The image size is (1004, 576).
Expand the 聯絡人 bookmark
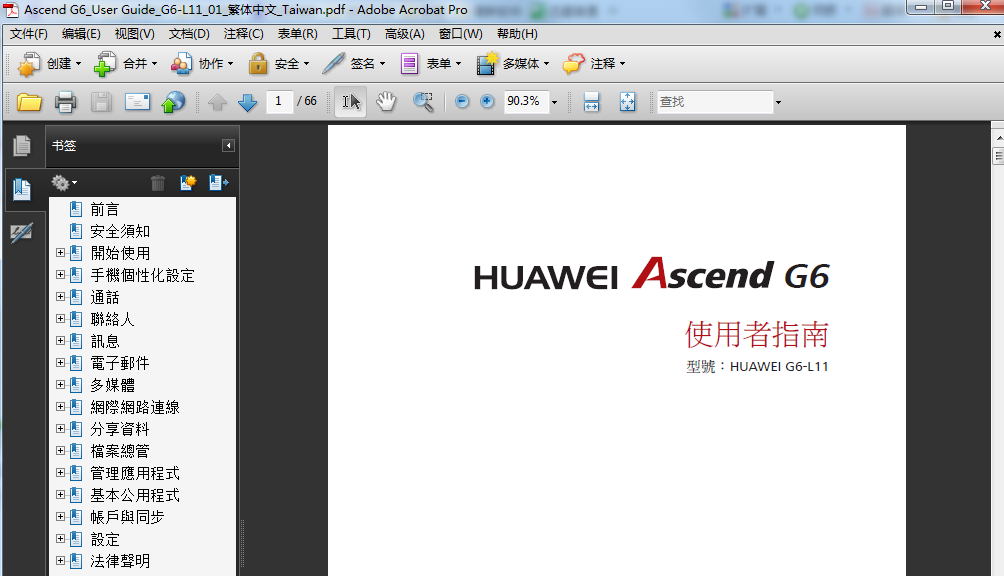(60, 319)
